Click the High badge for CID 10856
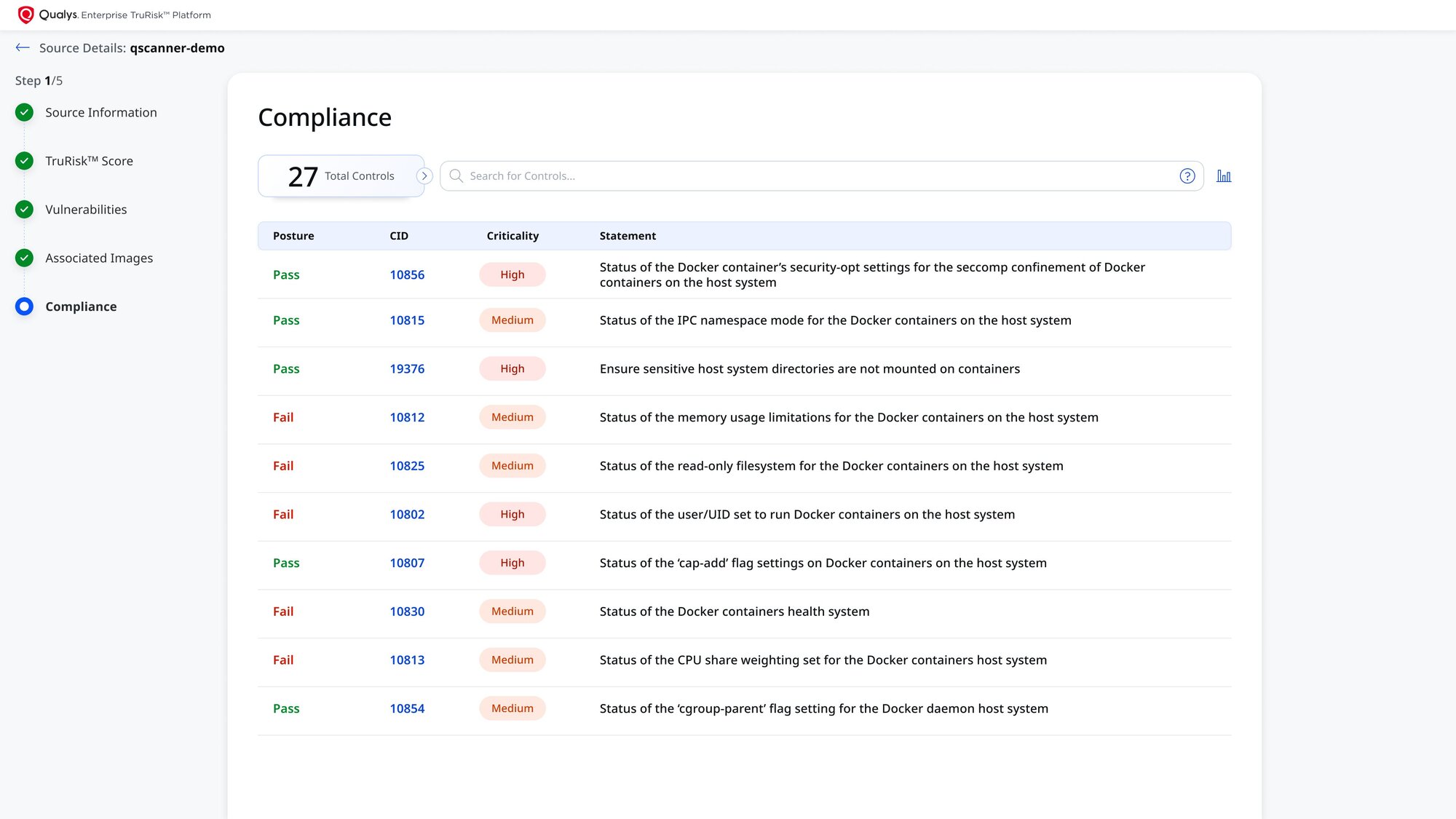The height and width of the screenshot is (819, 1456). [x=513, y=274]
